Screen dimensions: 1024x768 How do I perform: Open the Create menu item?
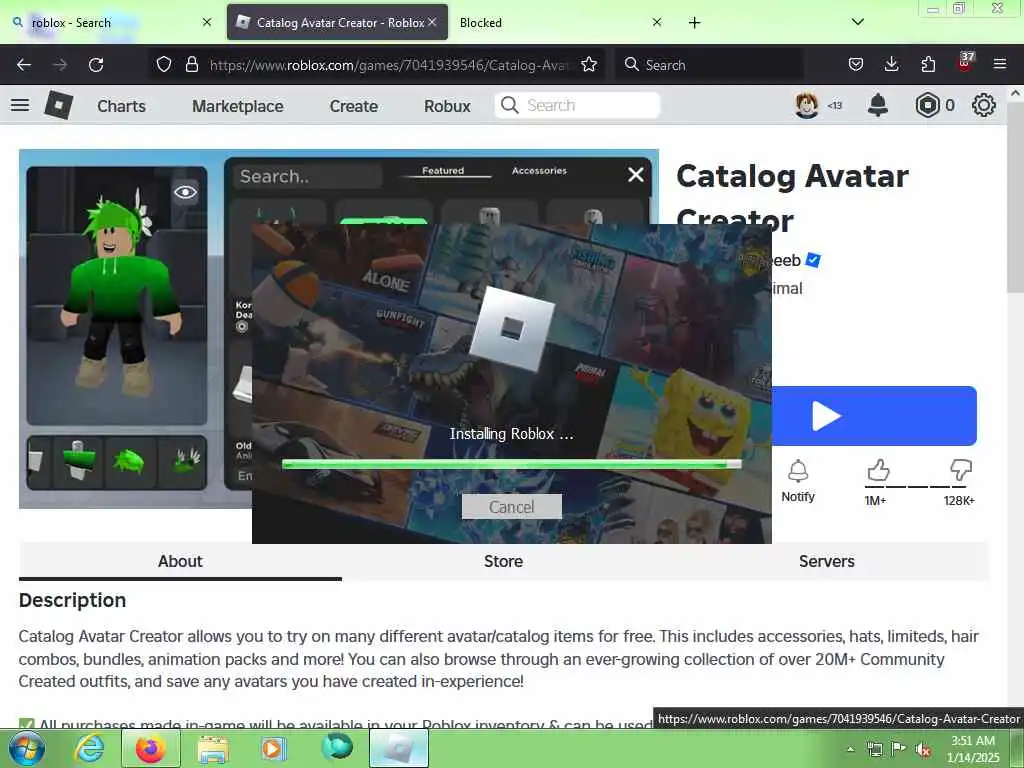click(353, 106)
